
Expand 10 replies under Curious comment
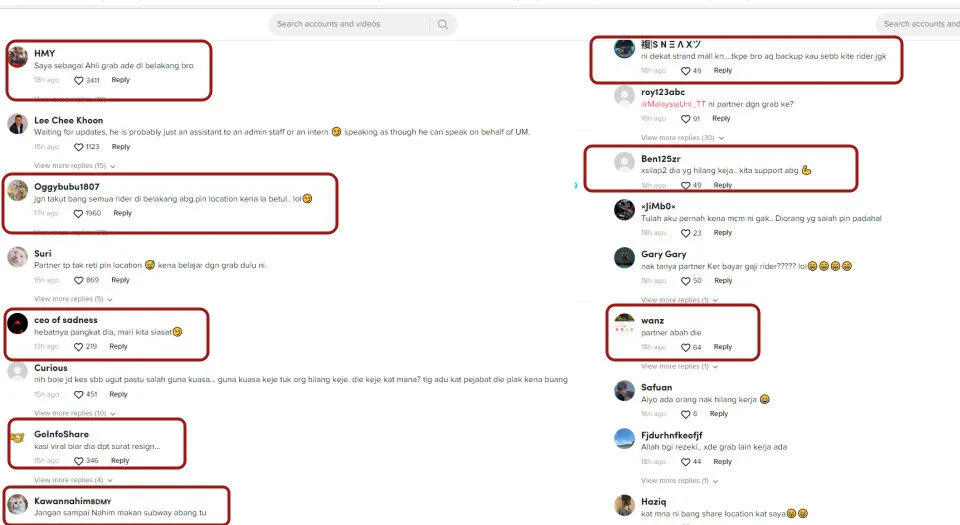75,414
